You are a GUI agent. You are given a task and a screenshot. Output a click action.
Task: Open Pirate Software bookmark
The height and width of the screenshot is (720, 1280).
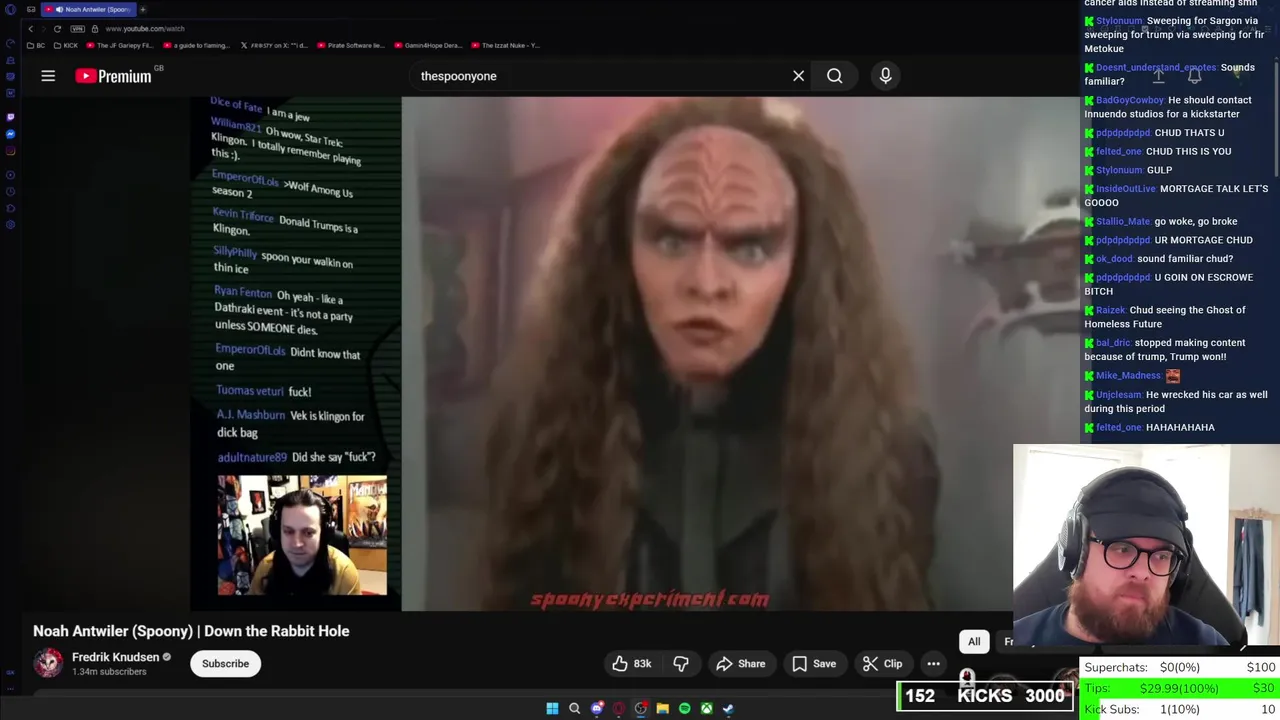(x=350, y=45)
